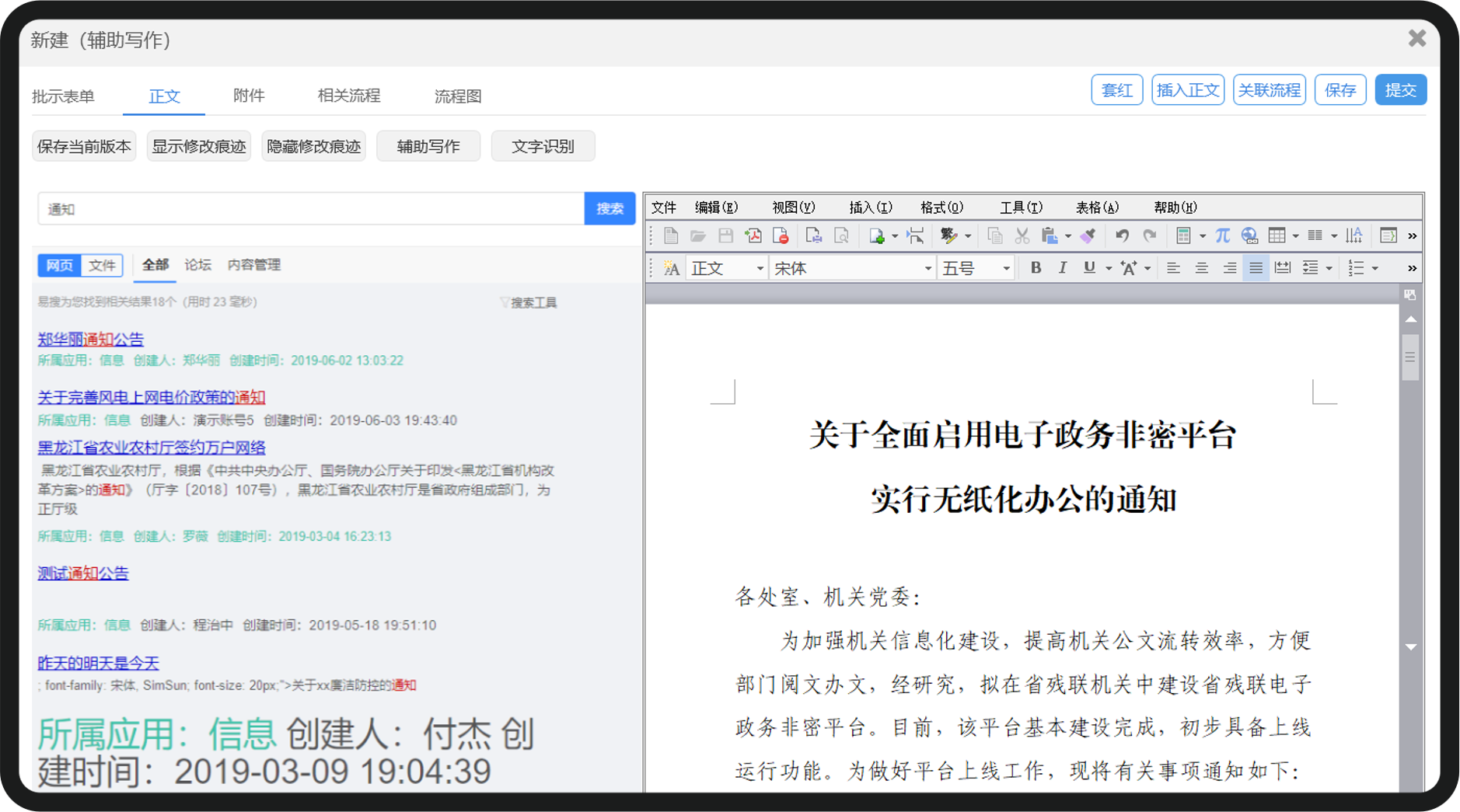The image size is (1460, 812).
Task: Expand the underline style dropdown arrow
Action: tap(1109, 269)
